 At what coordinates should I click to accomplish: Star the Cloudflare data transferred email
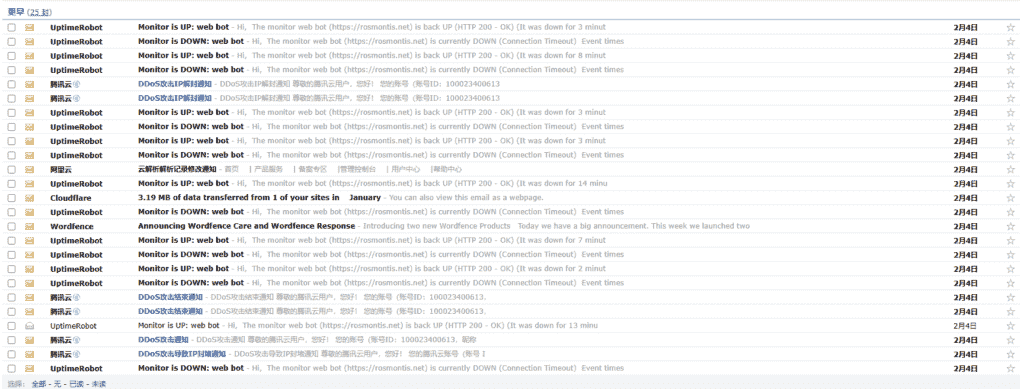pyautogui.click(x=1011, y=198)
